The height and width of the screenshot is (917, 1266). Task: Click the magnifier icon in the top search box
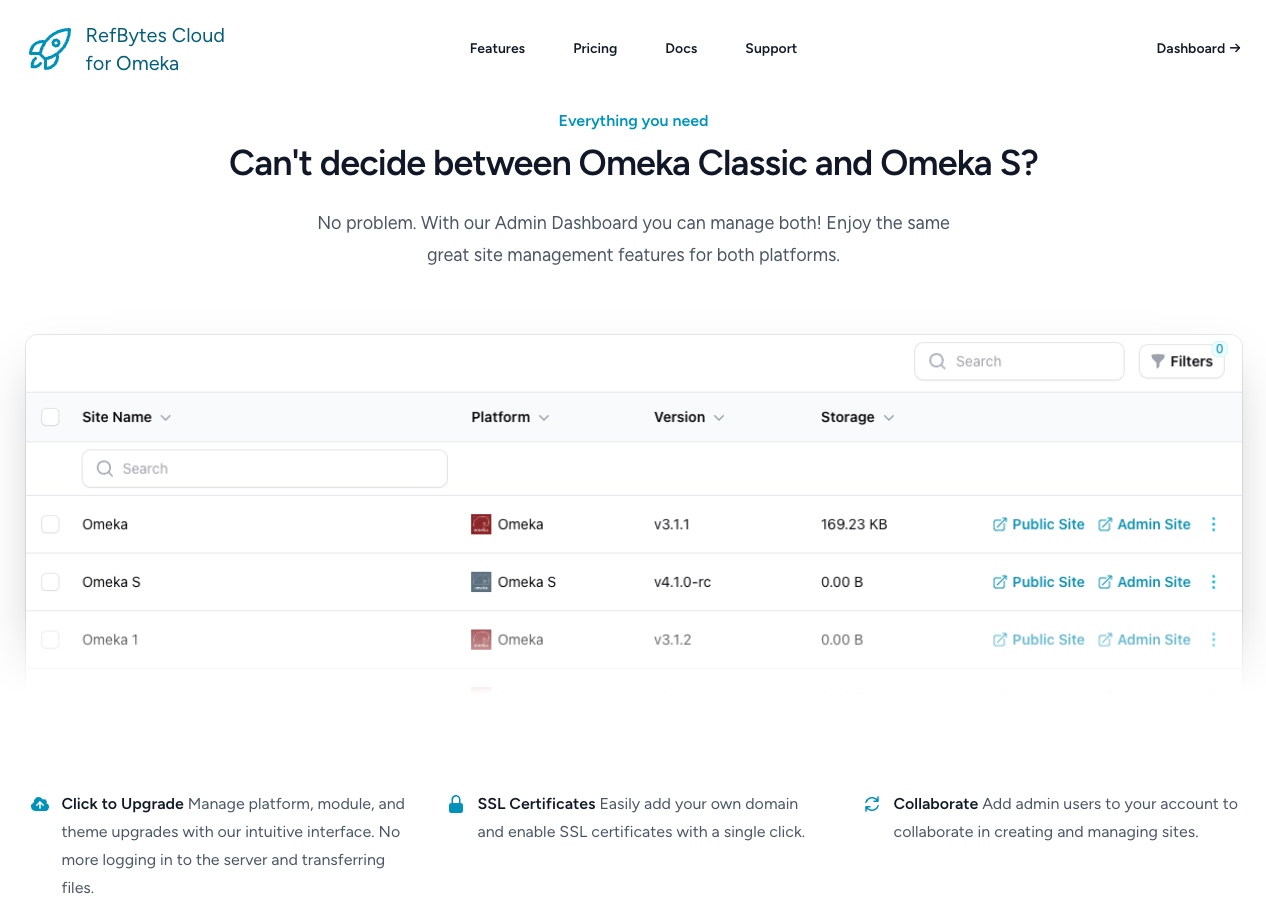(937, 361)
